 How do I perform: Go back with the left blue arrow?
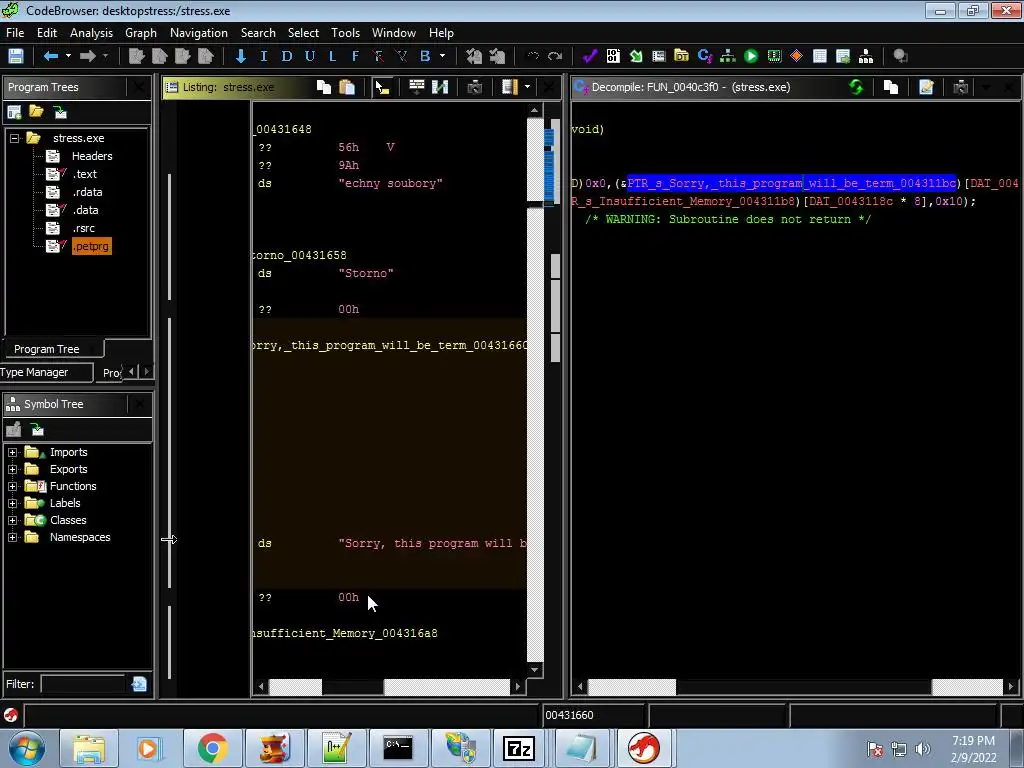pyautogui.click(x=50, y=56)
